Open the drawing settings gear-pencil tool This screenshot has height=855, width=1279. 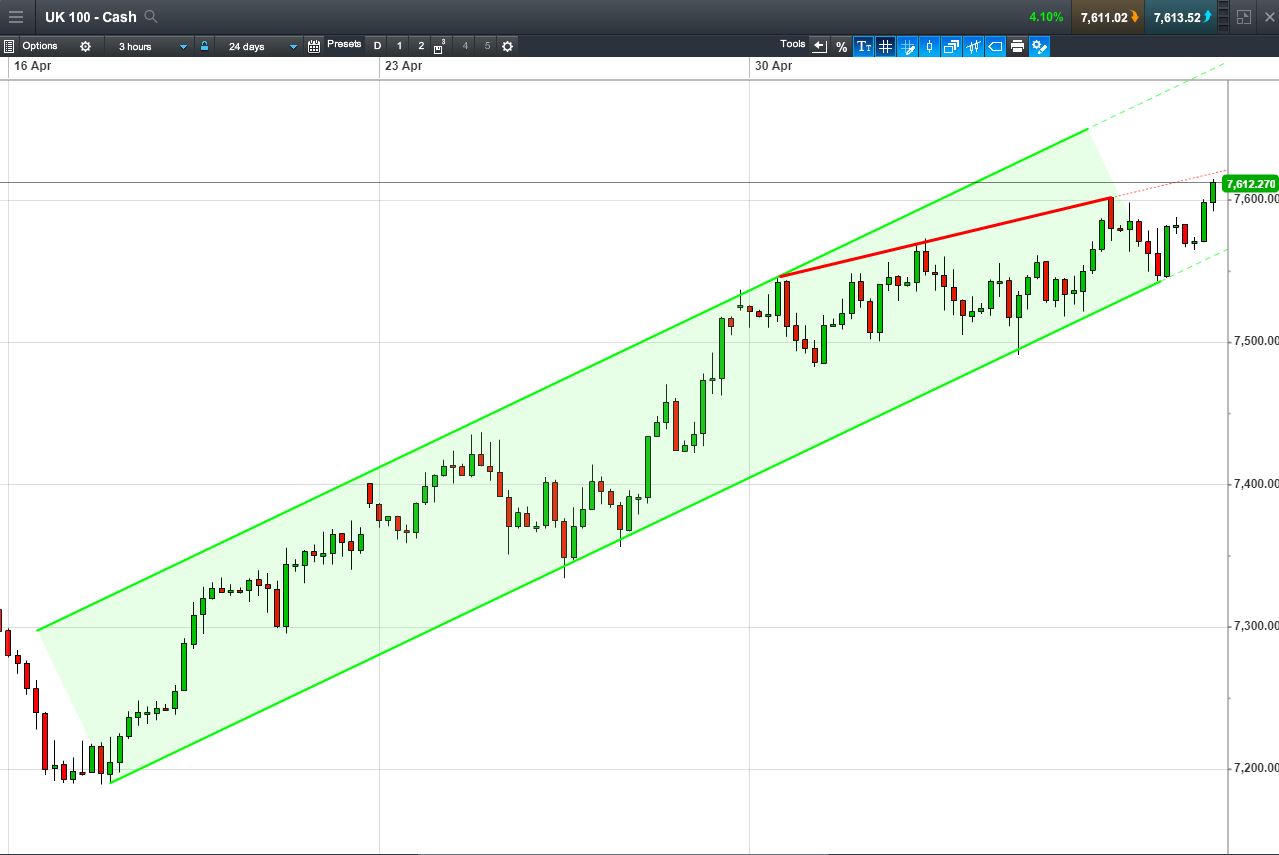(1039, 46)
